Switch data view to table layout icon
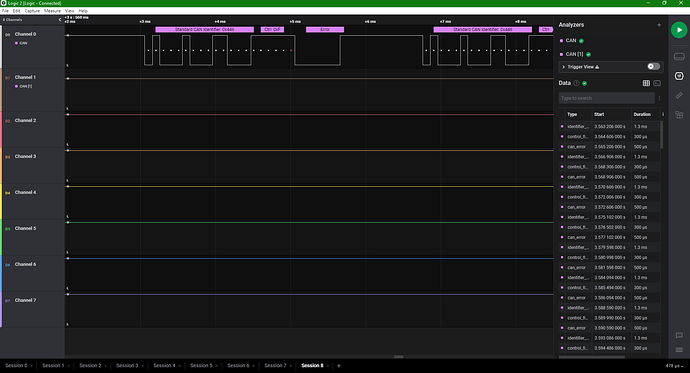This screenshot has height=373, width=690. [x=646, y=83]
